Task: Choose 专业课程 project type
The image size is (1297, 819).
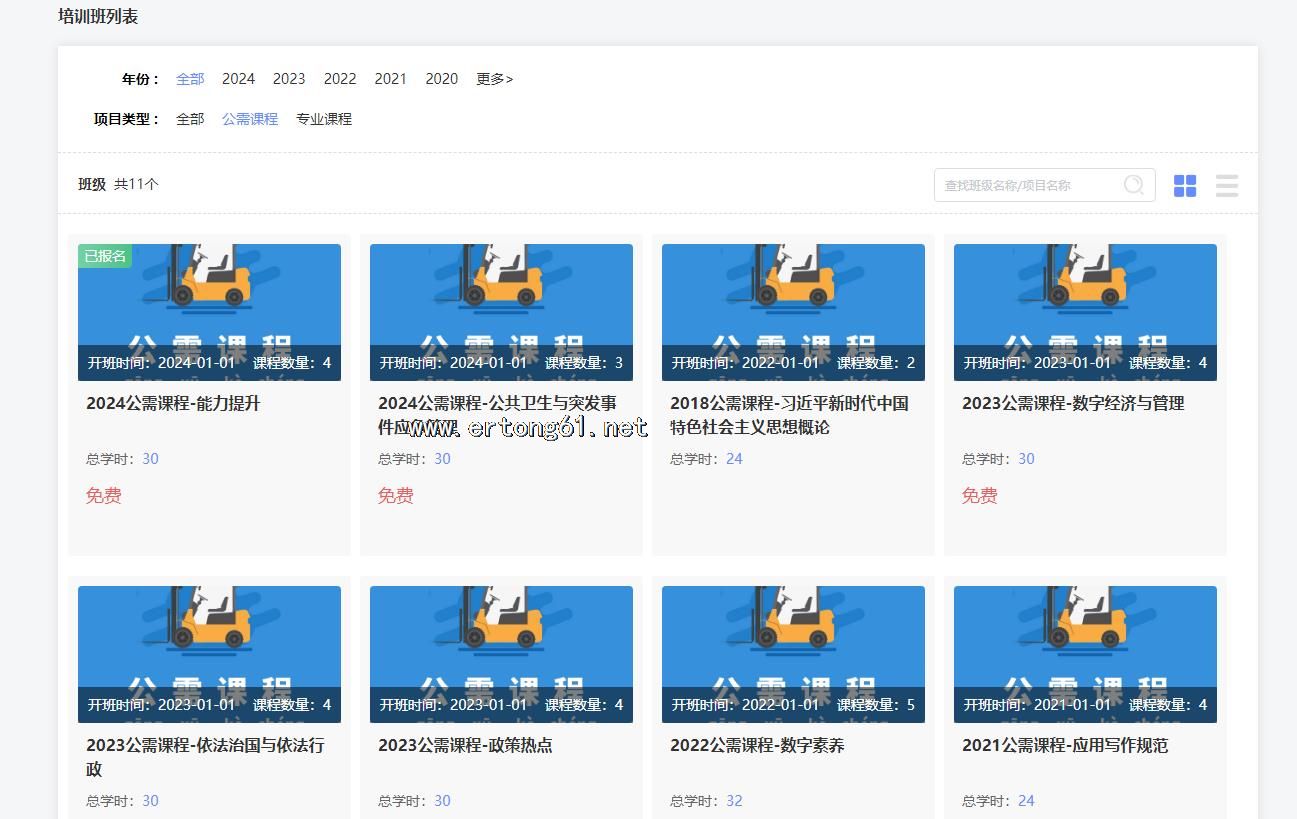Action: [324, 119]
